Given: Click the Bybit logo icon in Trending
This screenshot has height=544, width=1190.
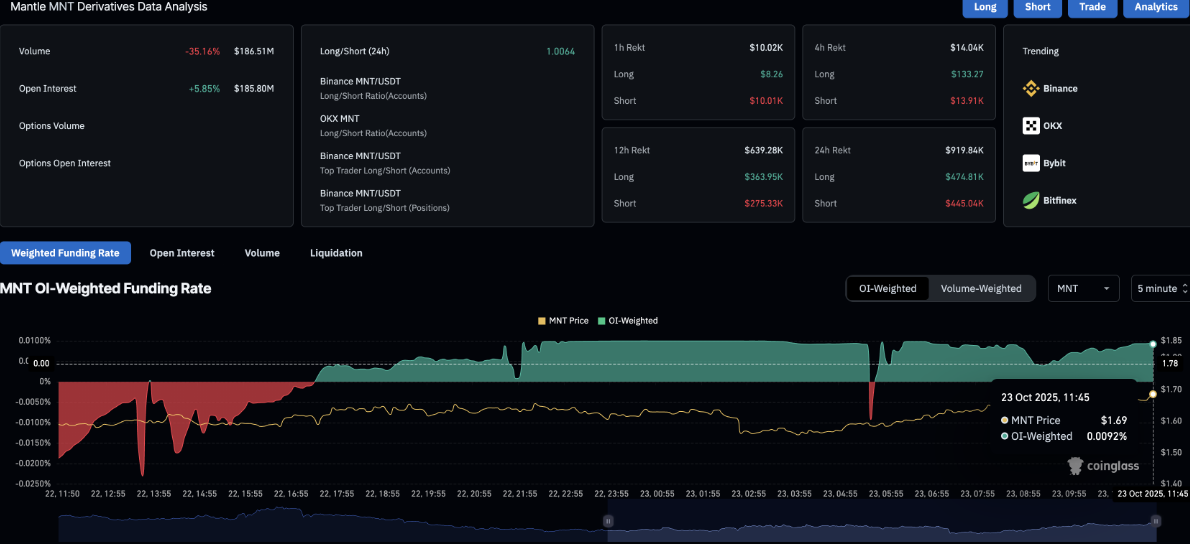Looking at the screenshot, I should click(x=1031, y=163).
